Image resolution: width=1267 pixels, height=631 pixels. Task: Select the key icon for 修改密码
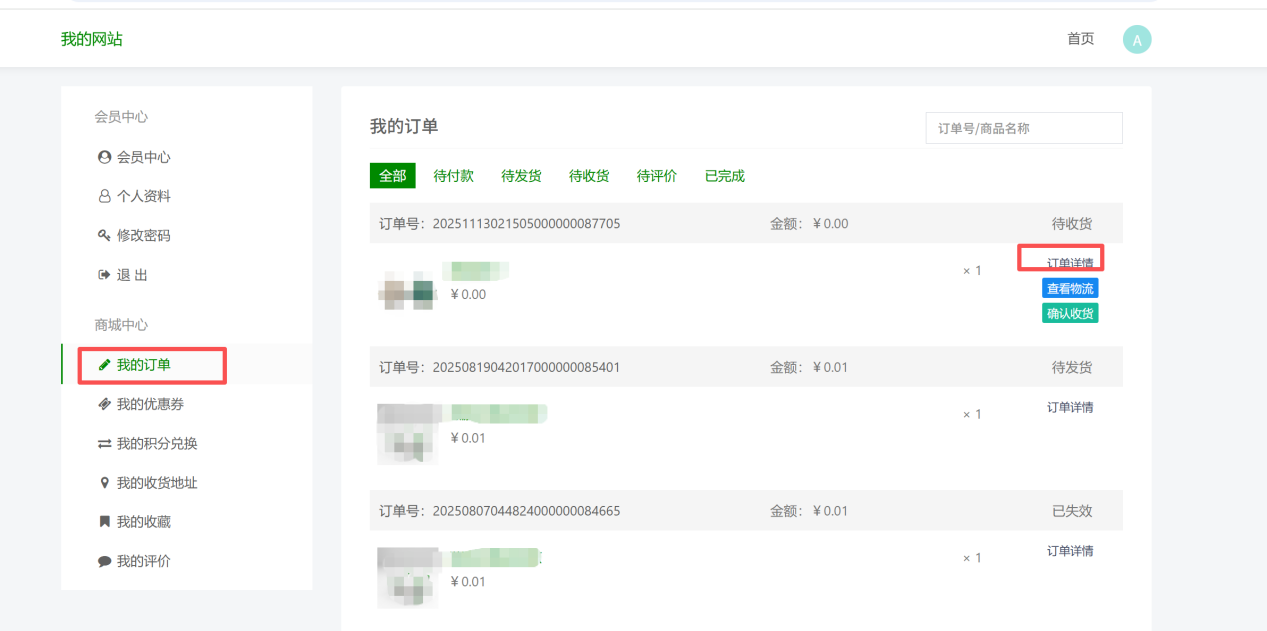(104, 235)
